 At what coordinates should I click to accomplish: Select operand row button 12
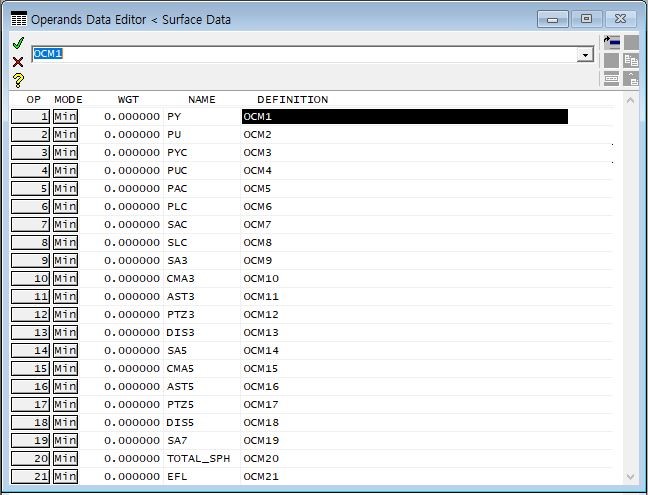click(x=30, y=314)
